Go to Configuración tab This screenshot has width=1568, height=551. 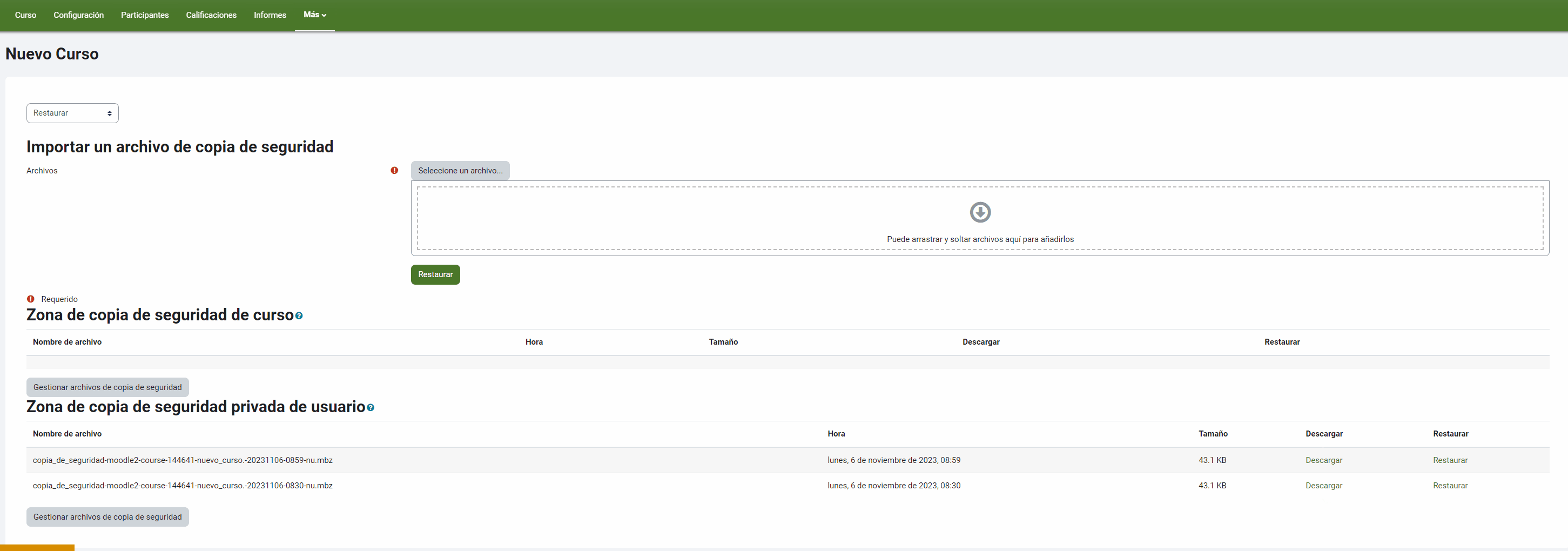(x=78, y=15)
